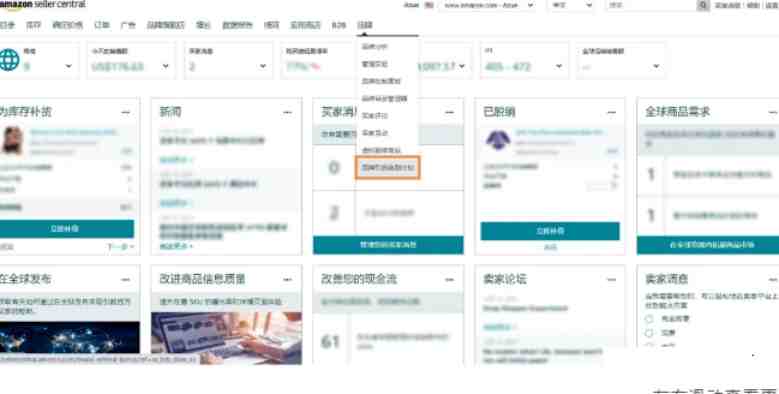Open the 帮助 link at the top right

pyautogui.click(x=753, y=5)
